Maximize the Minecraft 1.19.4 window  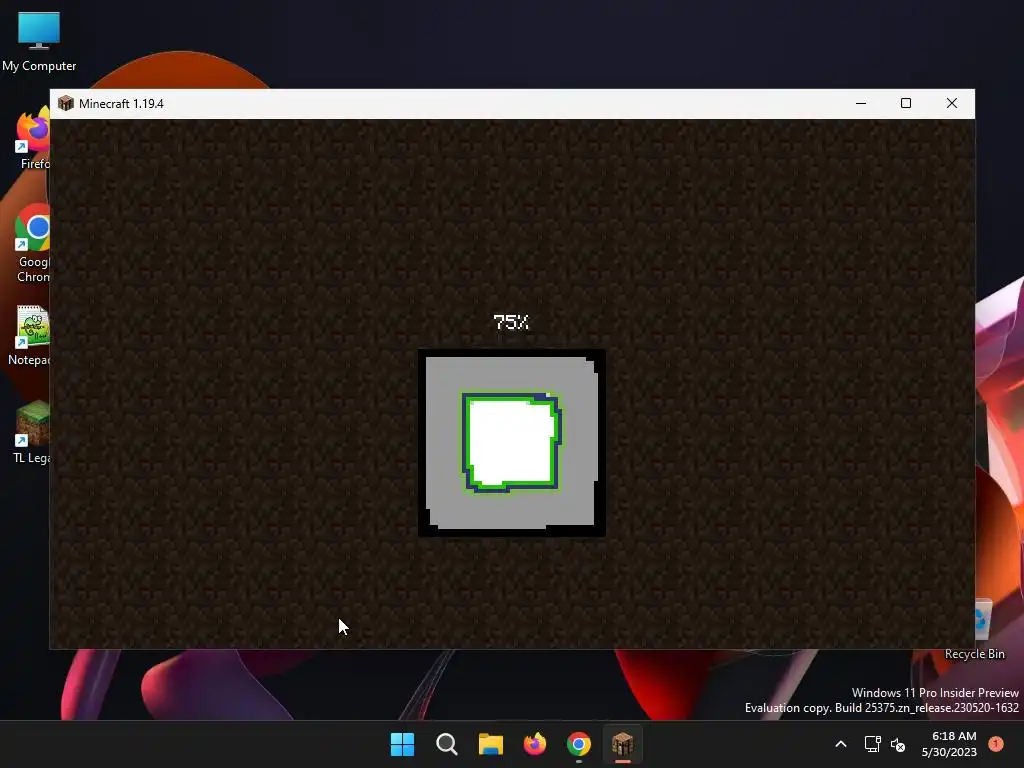(906, 103)
